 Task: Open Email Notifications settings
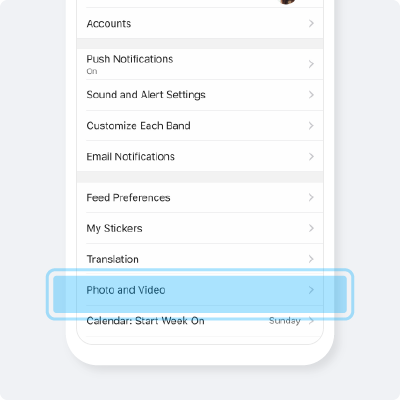click(200, 156)
